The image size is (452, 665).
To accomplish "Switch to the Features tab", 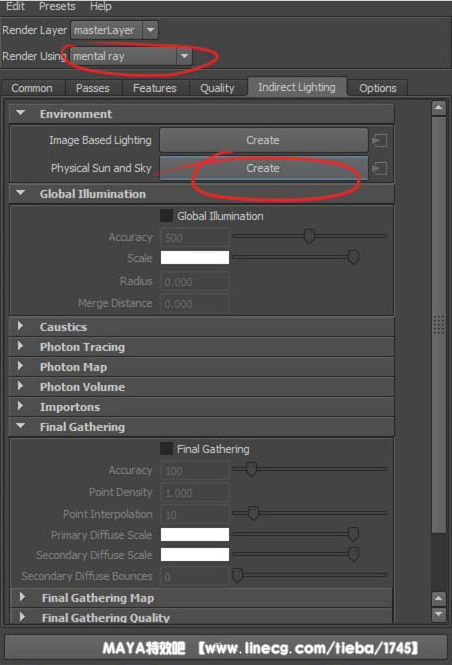I will click(x=155, y=88).
